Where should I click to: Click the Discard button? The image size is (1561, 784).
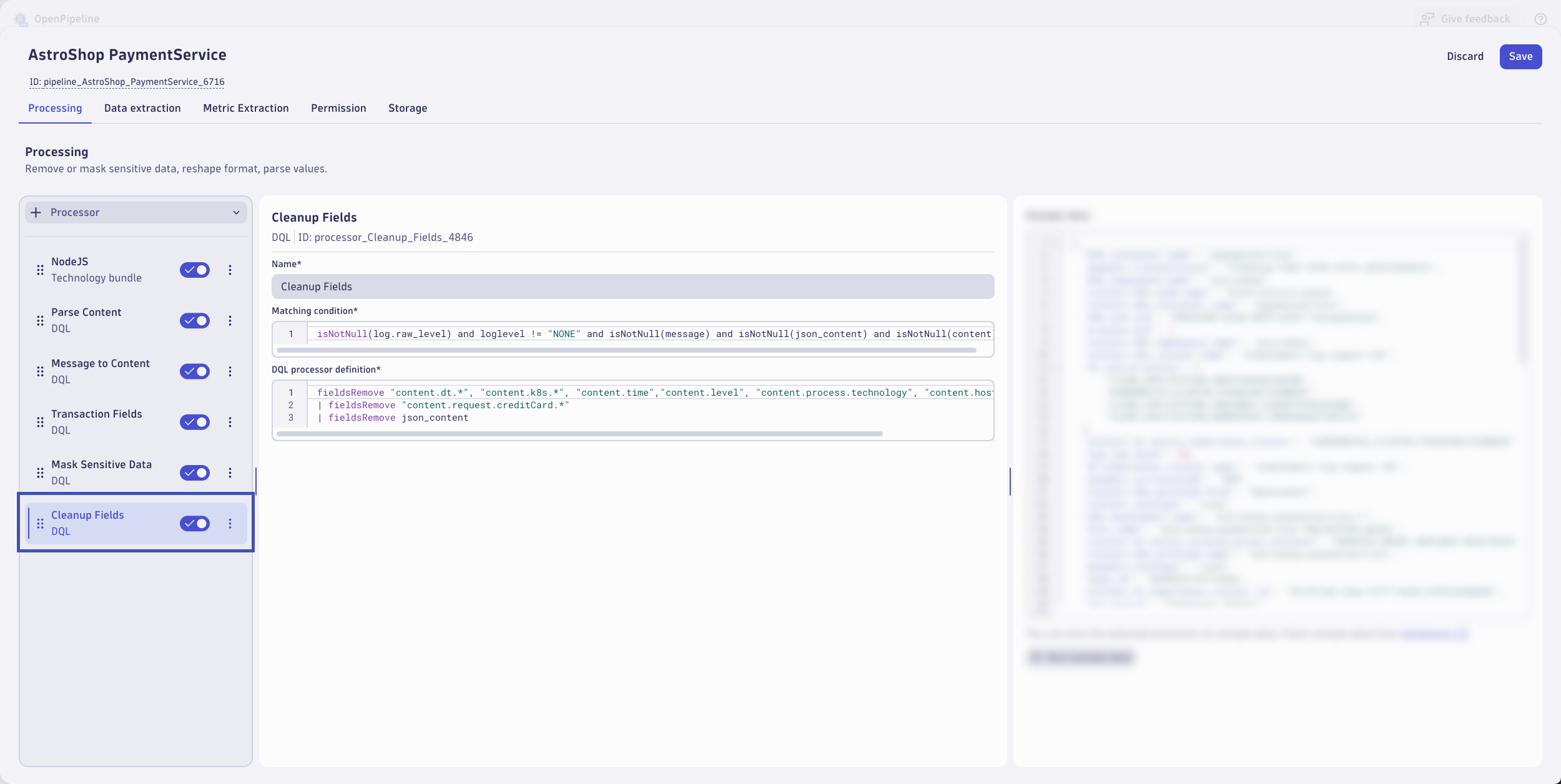tap(1465, 56)
